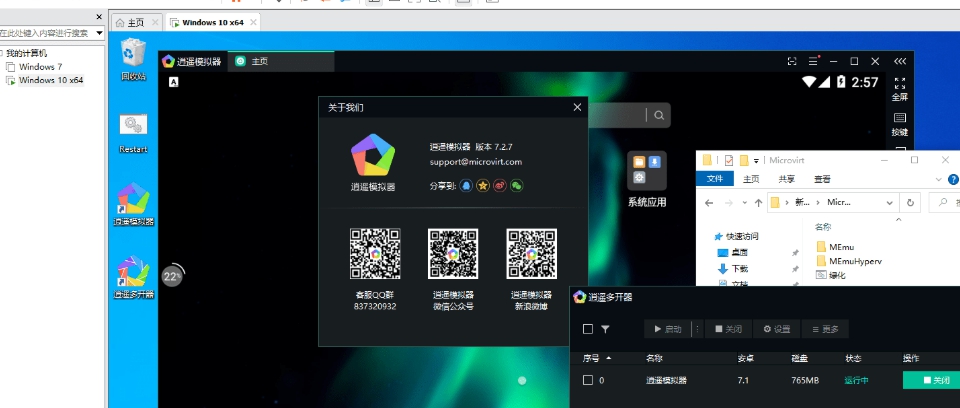Click the 新浪微博 QR code
The height and width of the screenshot is (408, 960).
tap(531, 254)
